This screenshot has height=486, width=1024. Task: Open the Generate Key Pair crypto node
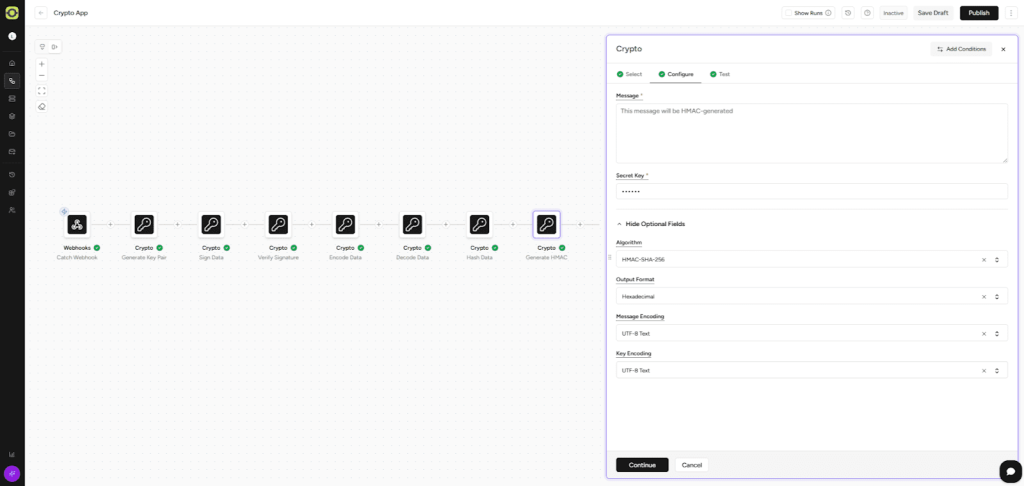pos(144,225)
